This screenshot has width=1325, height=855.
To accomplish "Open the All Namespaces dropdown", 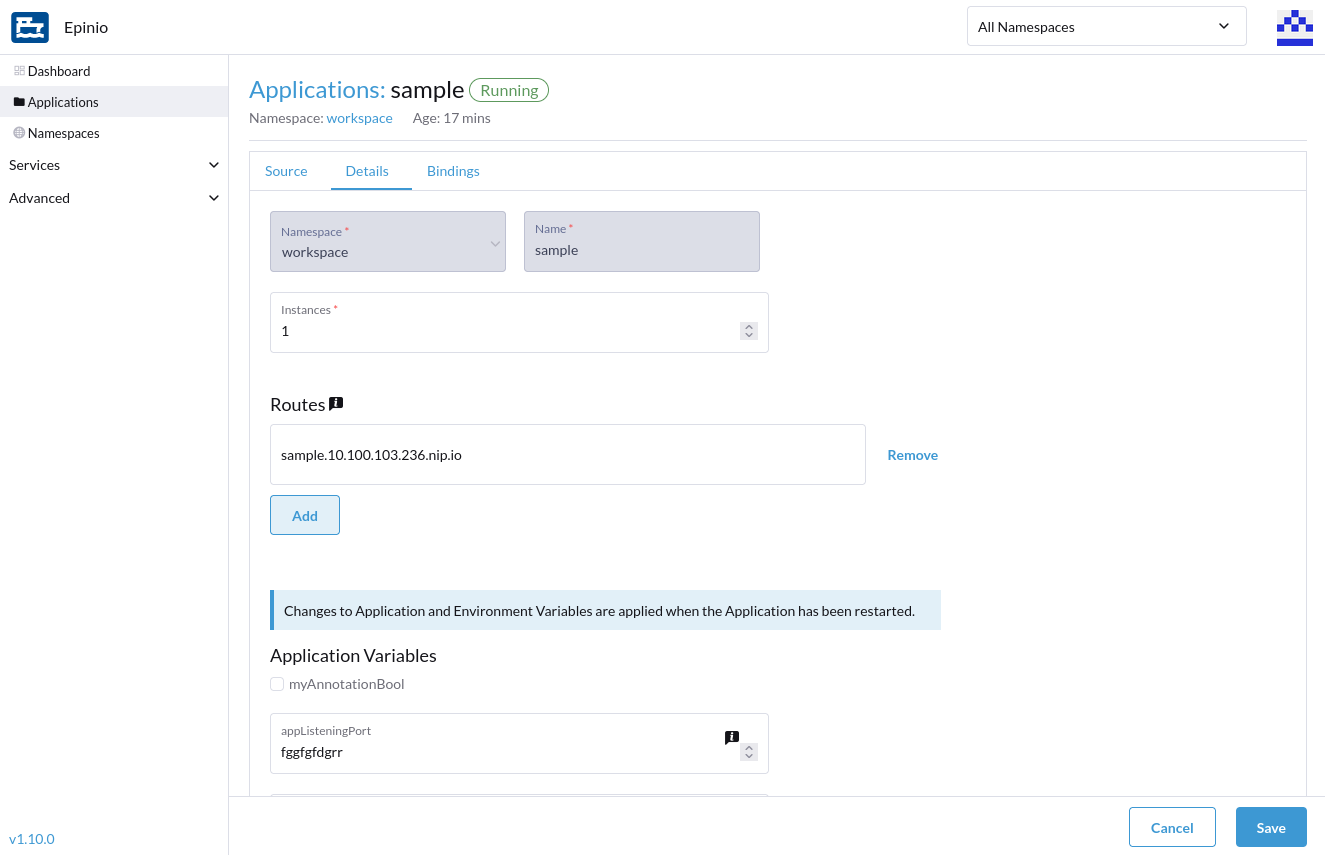I will [x=1105, y=26].
